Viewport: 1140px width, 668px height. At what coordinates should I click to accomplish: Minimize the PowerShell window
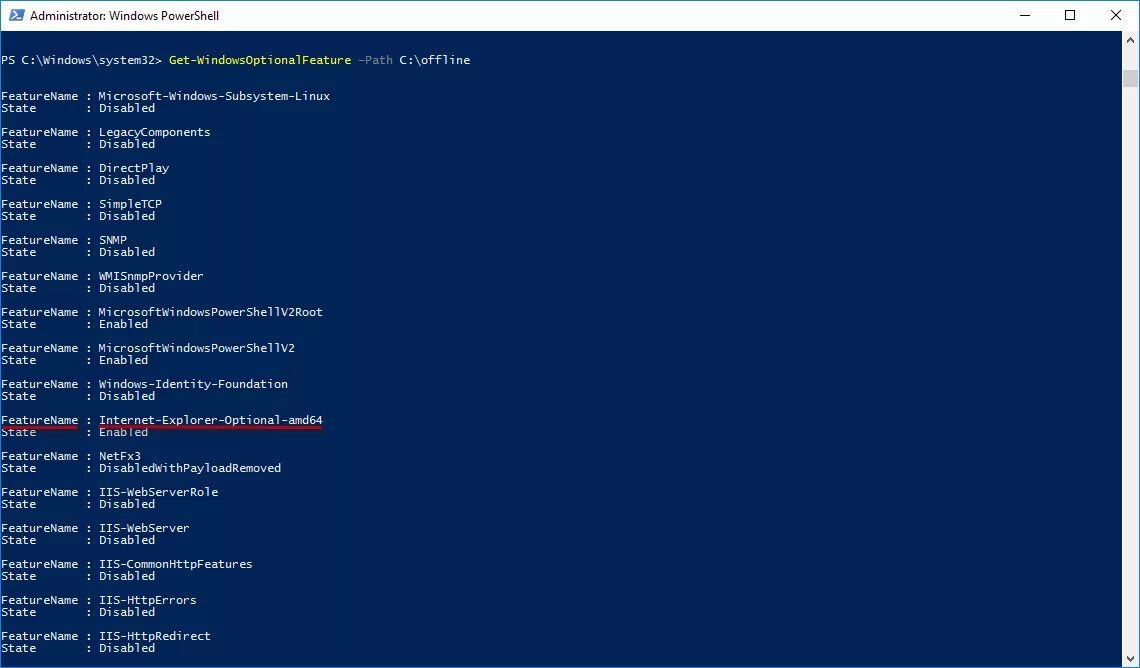pyautogui.click(x=1025, y=15)
